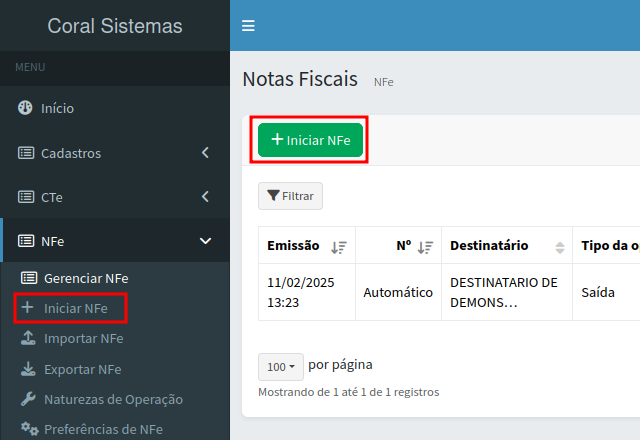Click the Exportar NFe download icon
This screenshot has height=440, width=640.
click(x=28, y=369)
